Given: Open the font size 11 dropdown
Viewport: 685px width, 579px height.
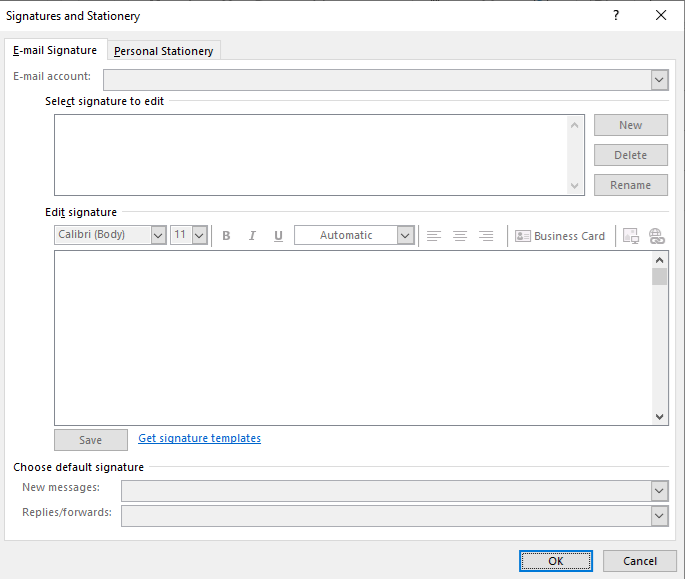Looking at the screenshot, I should pos(199,235).
